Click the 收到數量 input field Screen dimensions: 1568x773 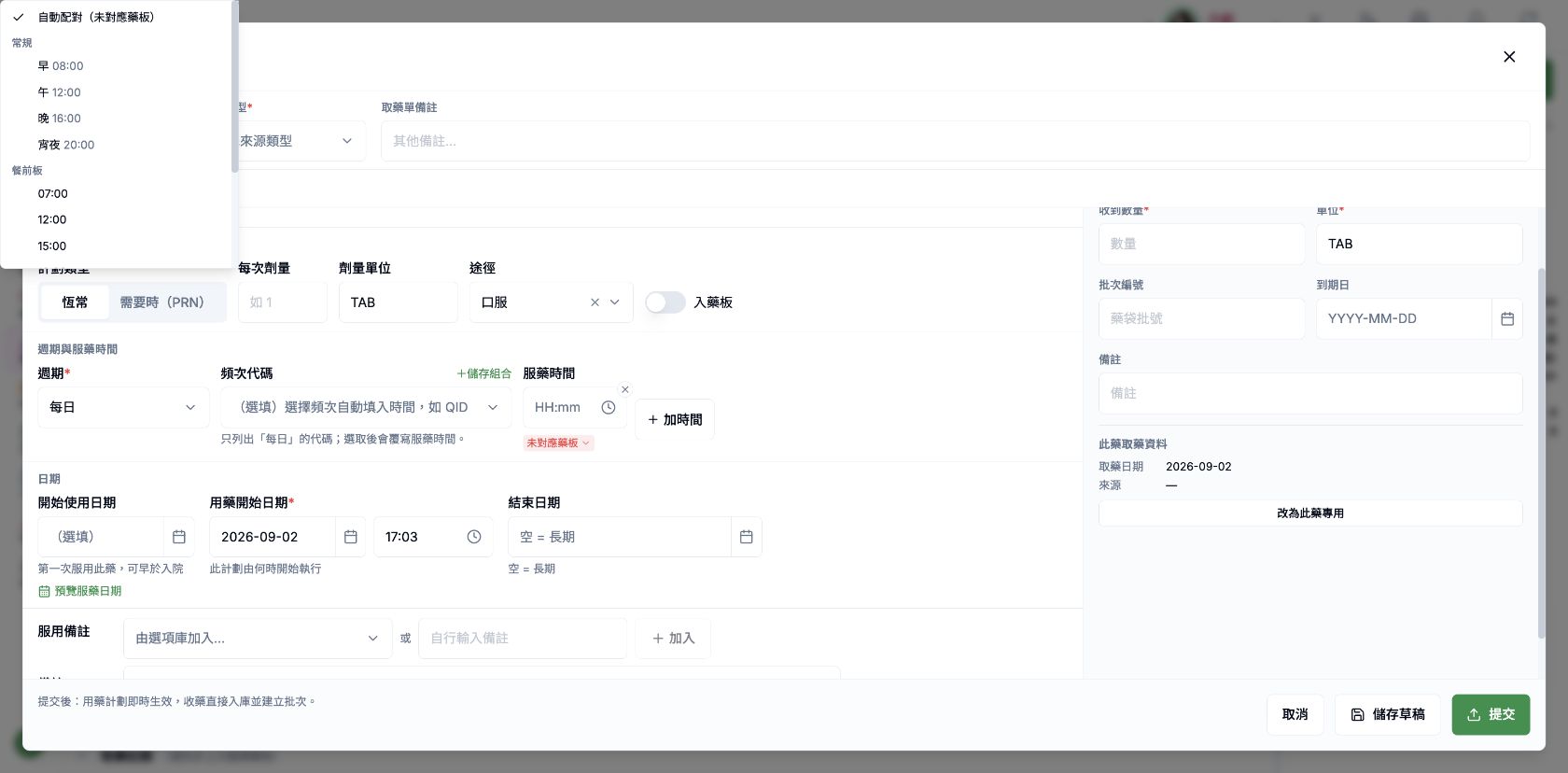(x=1201, y=244)
